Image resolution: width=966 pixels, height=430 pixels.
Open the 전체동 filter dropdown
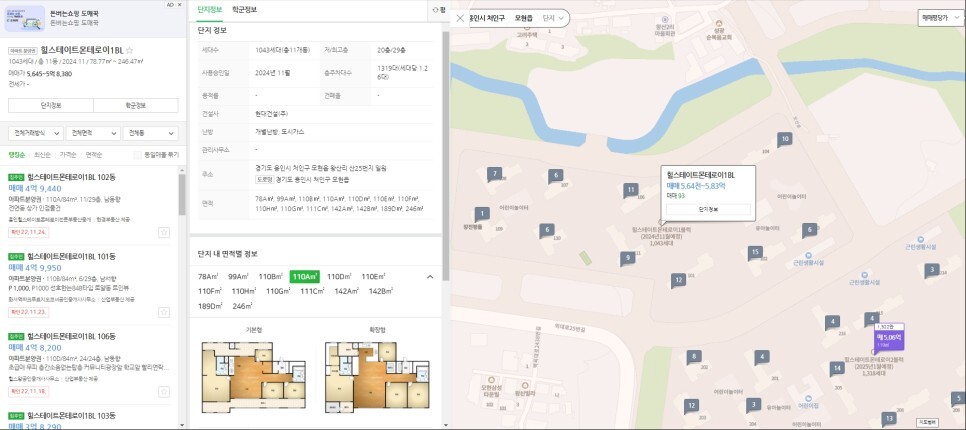[150, 133]
